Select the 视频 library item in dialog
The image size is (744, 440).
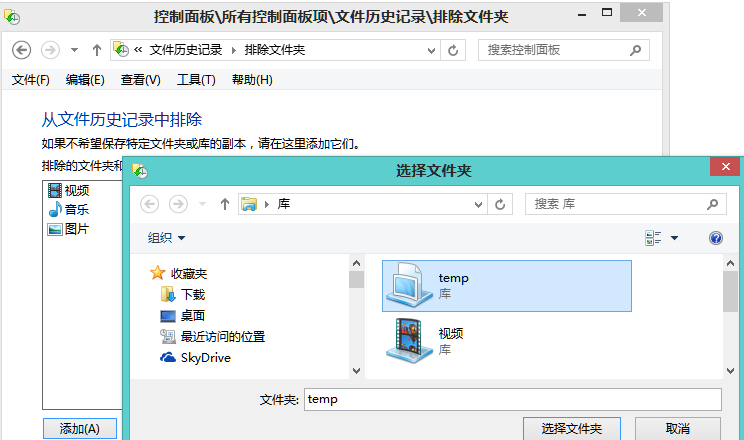click(507, 341)
